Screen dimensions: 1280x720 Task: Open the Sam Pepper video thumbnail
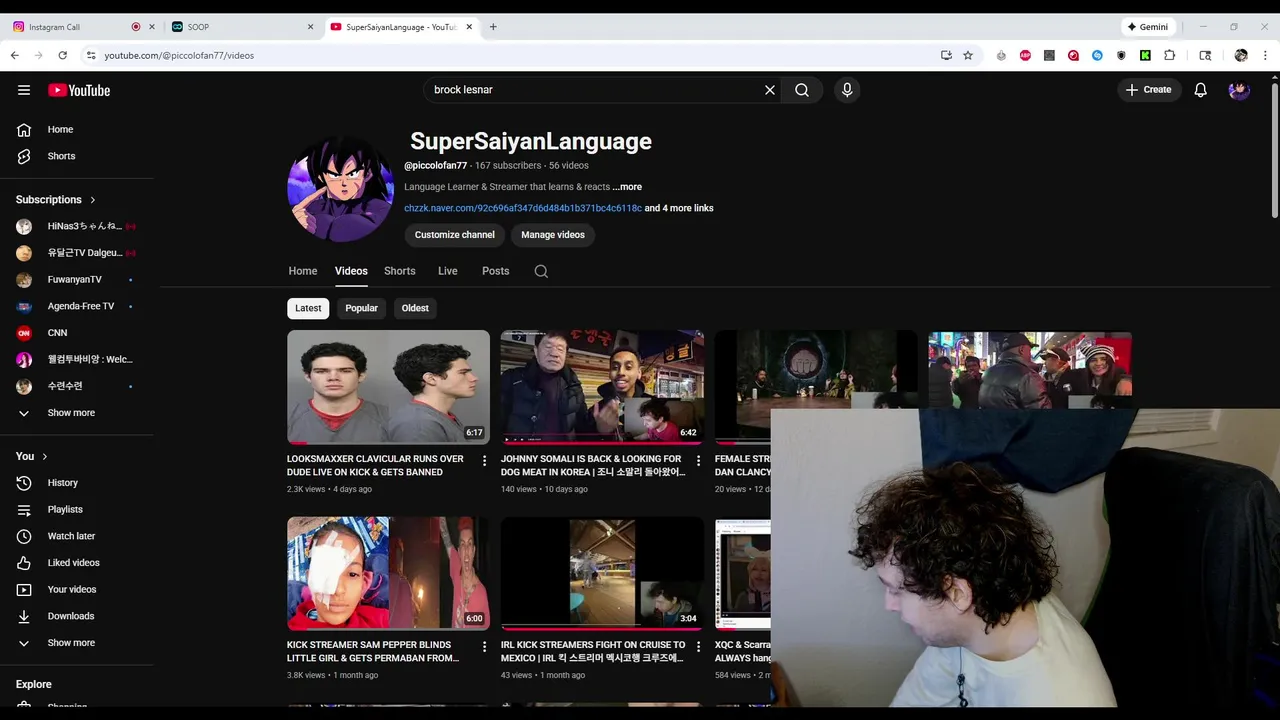388,573
